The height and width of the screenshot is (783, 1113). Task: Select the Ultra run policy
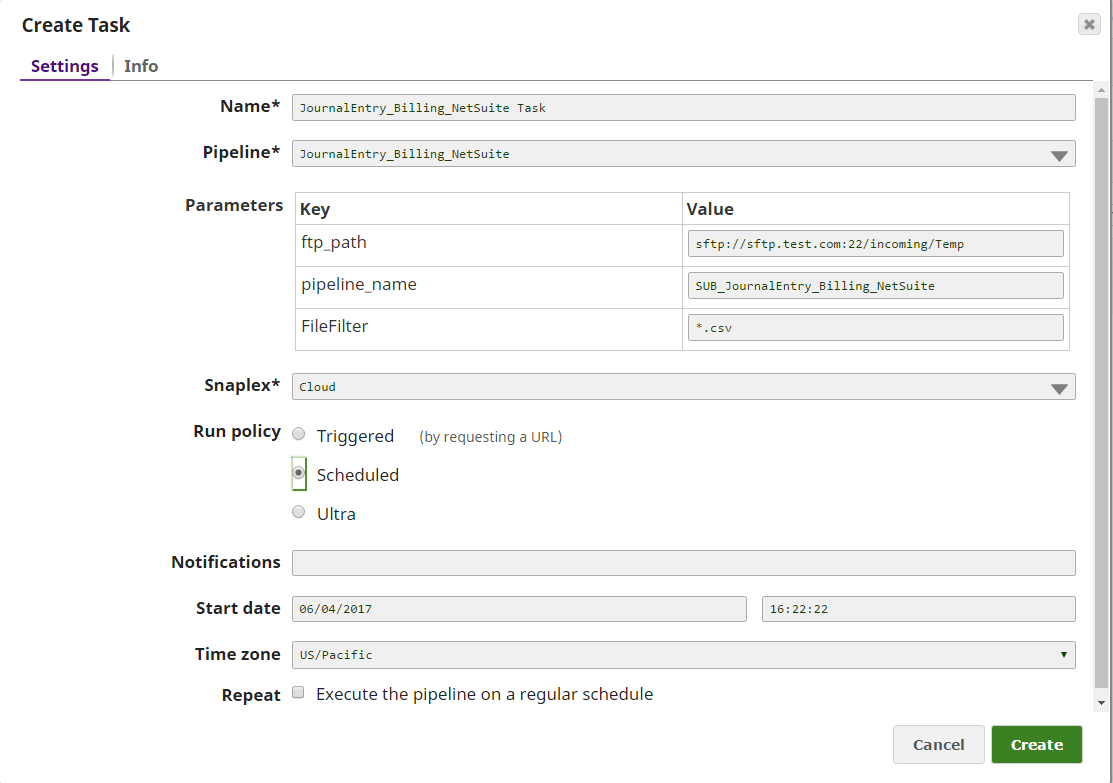tap(299, 512)
